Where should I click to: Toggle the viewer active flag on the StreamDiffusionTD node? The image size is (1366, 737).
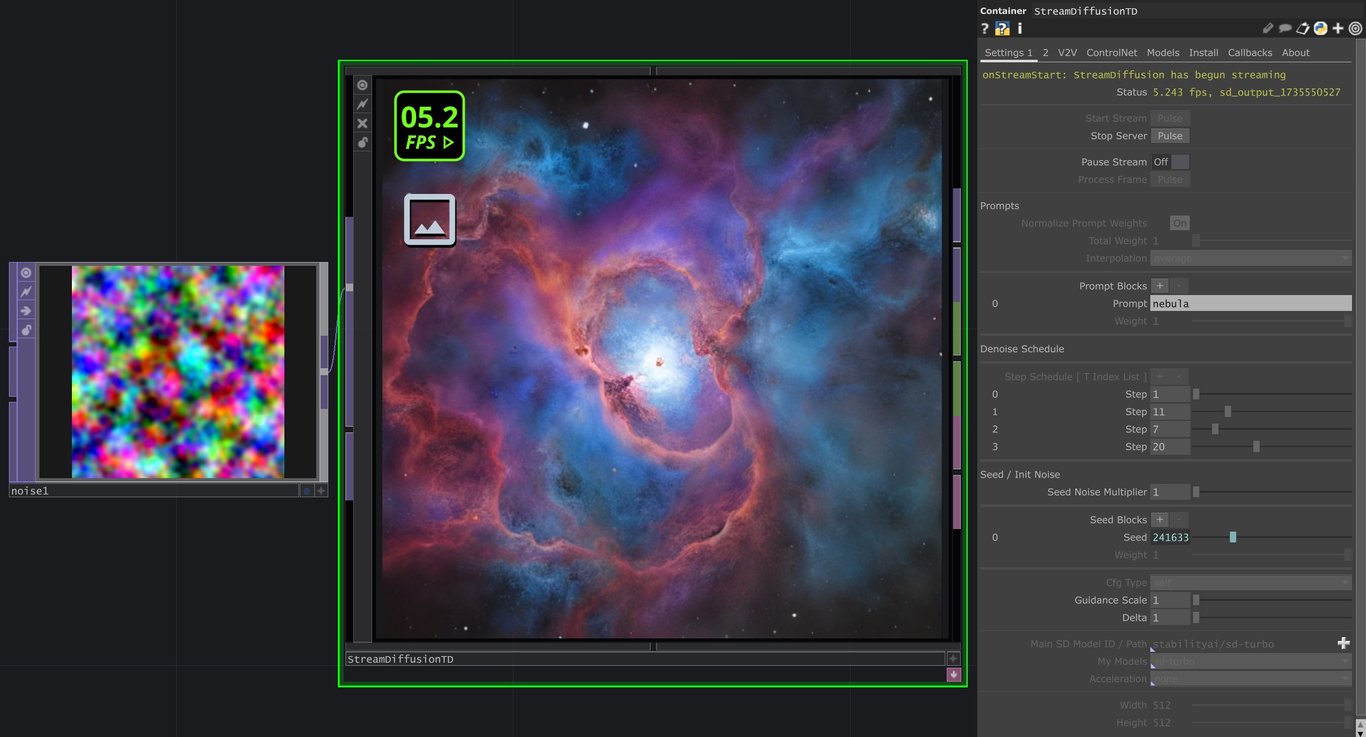tap(362, 84)
